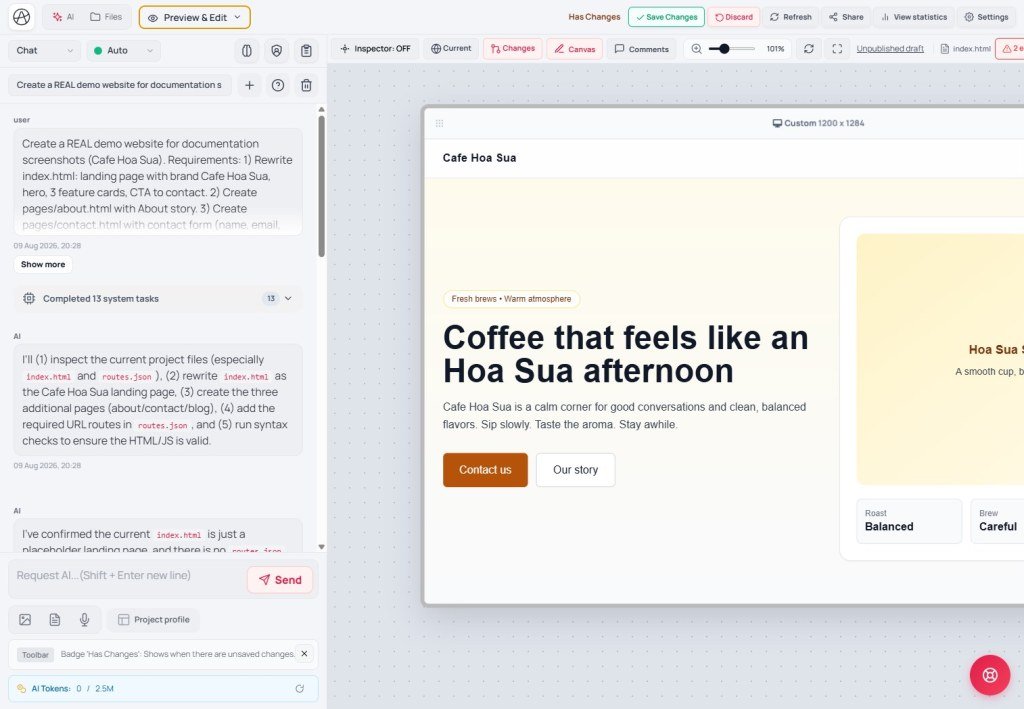Switch to the Files tab
The image size is (1024, 709).
[x=106, y=17]
